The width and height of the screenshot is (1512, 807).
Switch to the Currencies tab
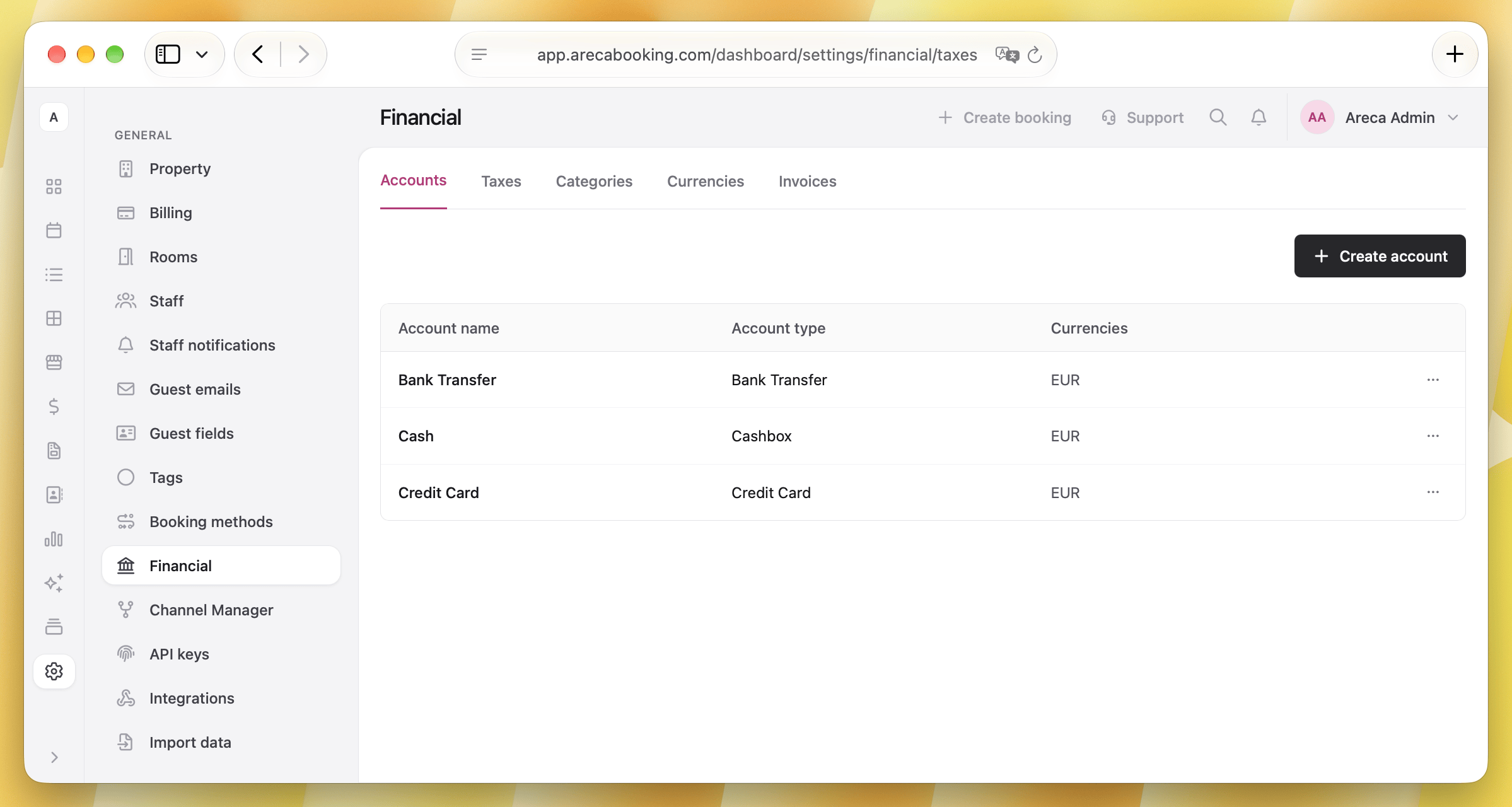click(x=706, y=182)
